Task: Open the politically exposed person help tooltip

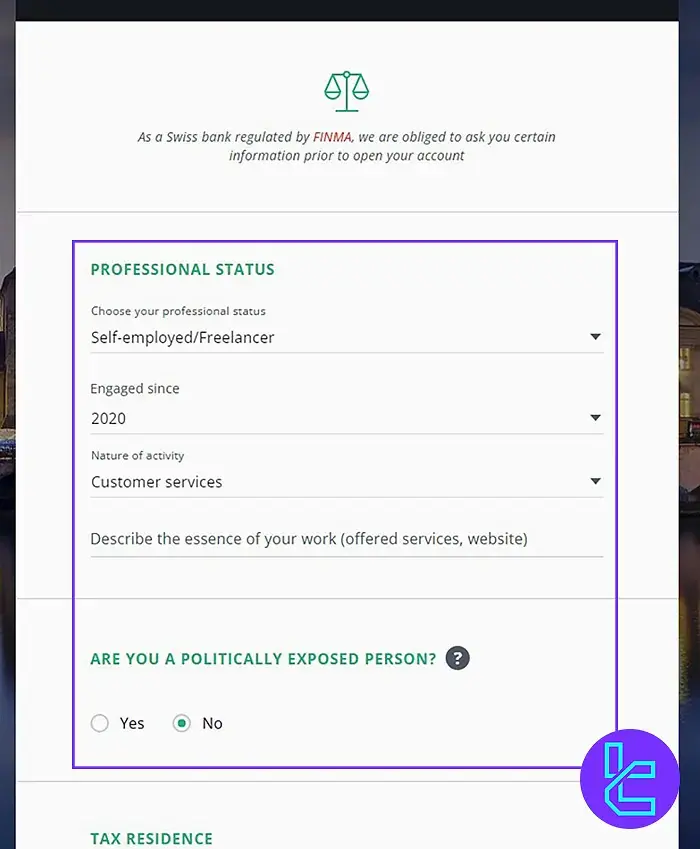Action: [458, 658]
